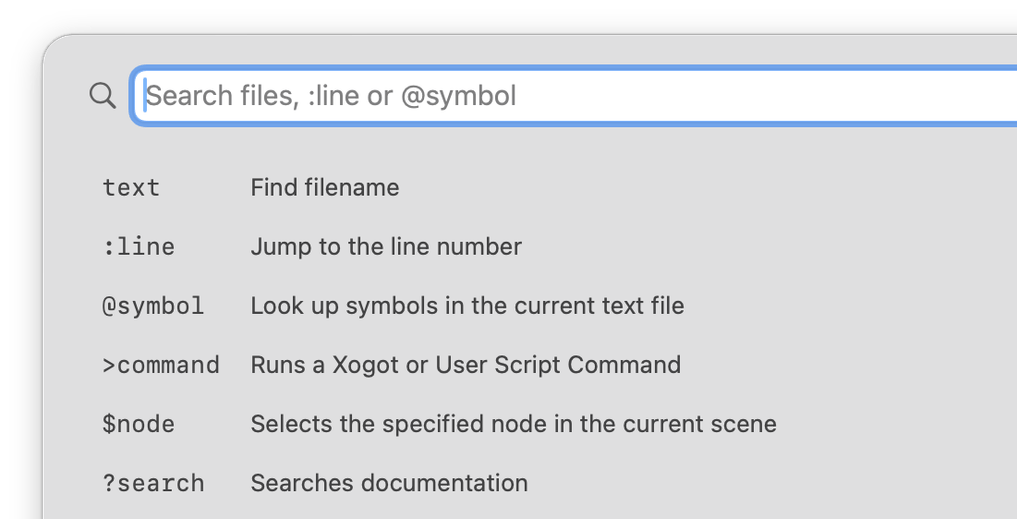Focus the Search files input field
Viewport: 1017px width, 519px height.
pyautogui.click(x=574, y=95)
